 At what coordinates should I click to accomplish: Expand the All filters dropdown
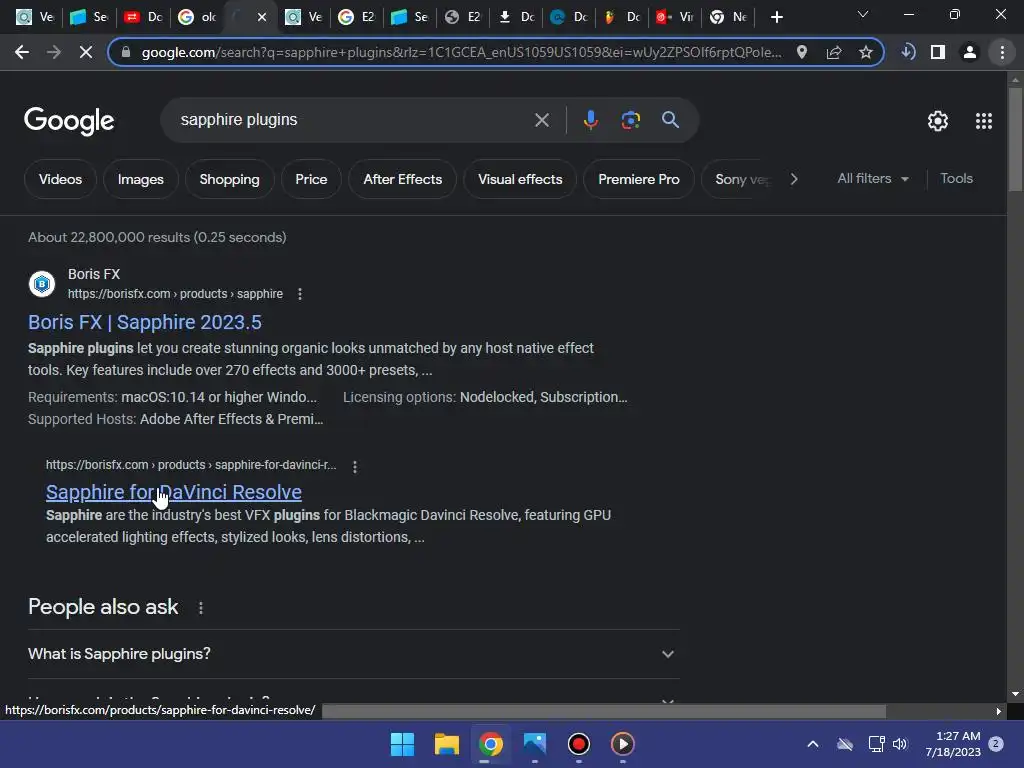click(x=872, y=178)
